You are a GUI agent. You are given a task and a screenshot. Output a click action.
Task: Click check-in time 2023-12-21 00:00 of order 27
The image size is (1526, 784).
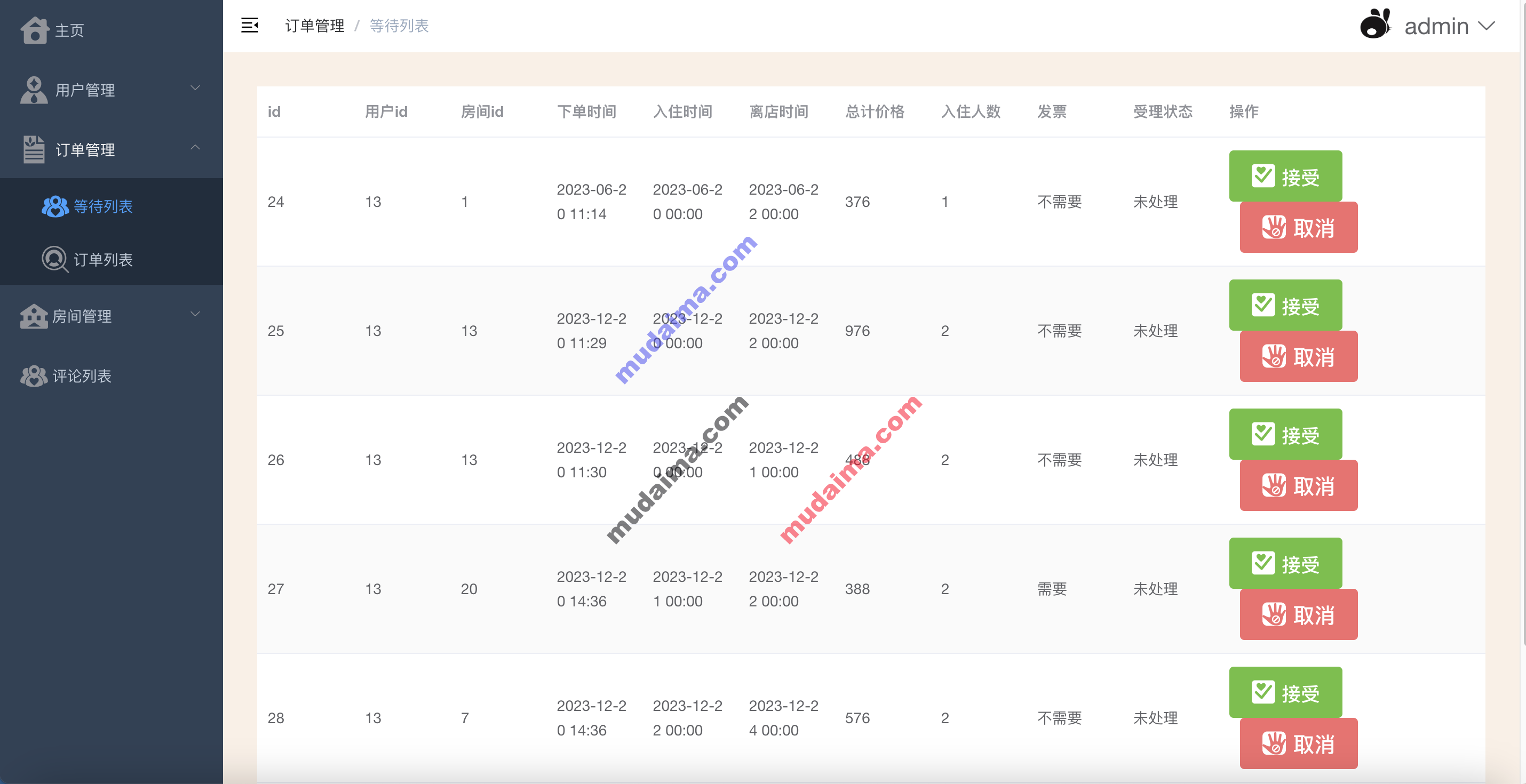coord(687,589)
